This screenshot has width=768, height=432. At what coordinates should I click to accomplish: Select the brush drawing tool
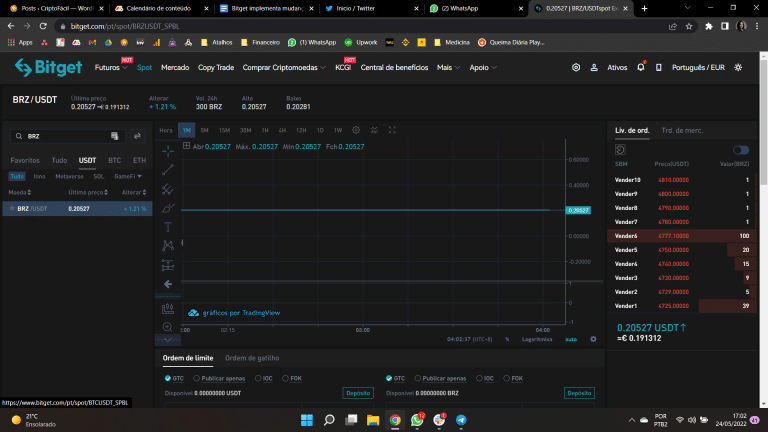(168, 208)
